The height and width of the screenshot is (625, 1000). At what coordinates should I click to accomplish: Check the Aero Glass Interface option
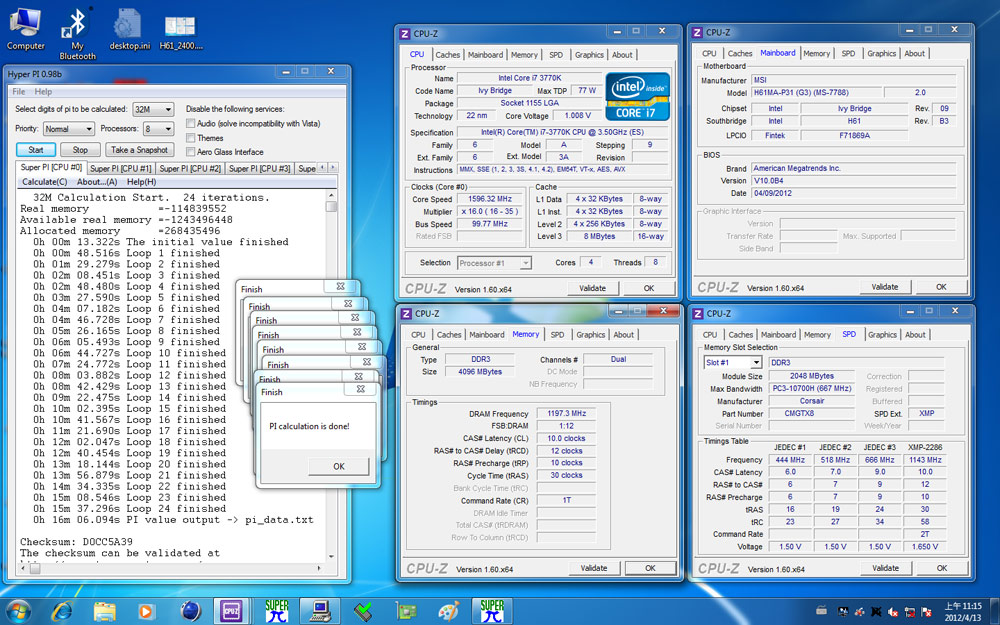191,152
